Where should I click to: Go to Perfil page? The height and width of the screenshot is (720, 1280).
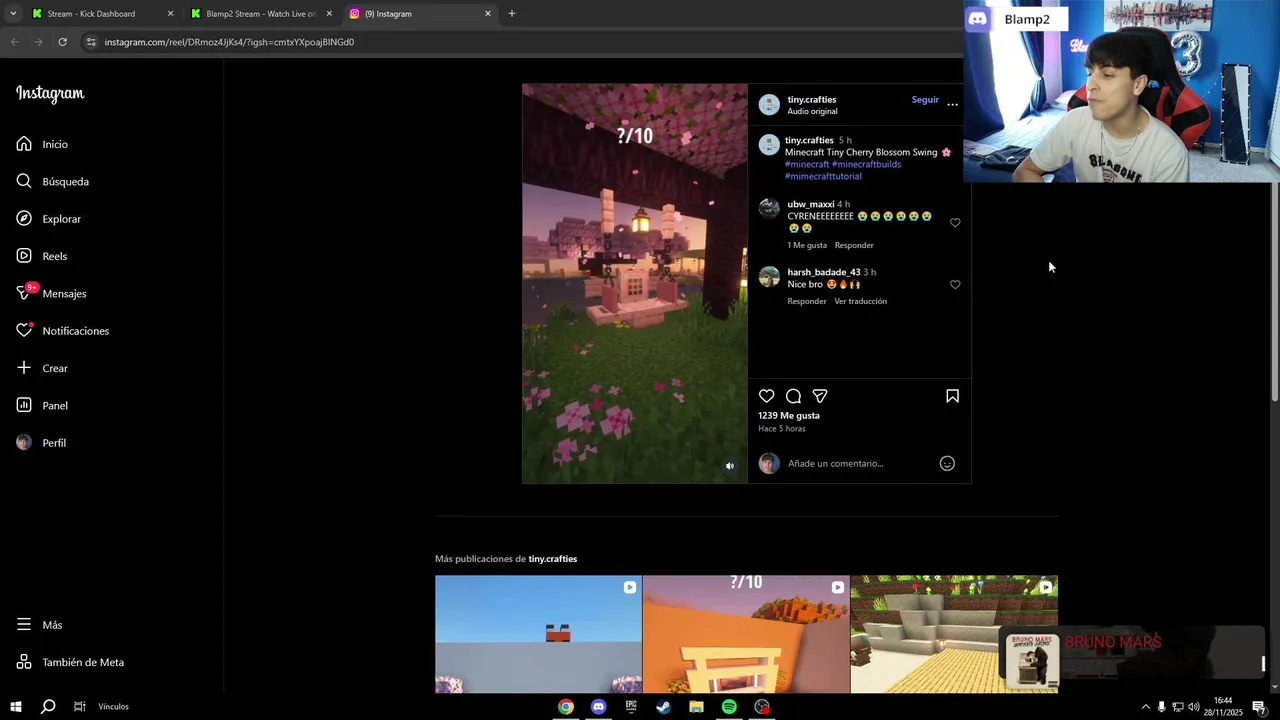point(41,443)
